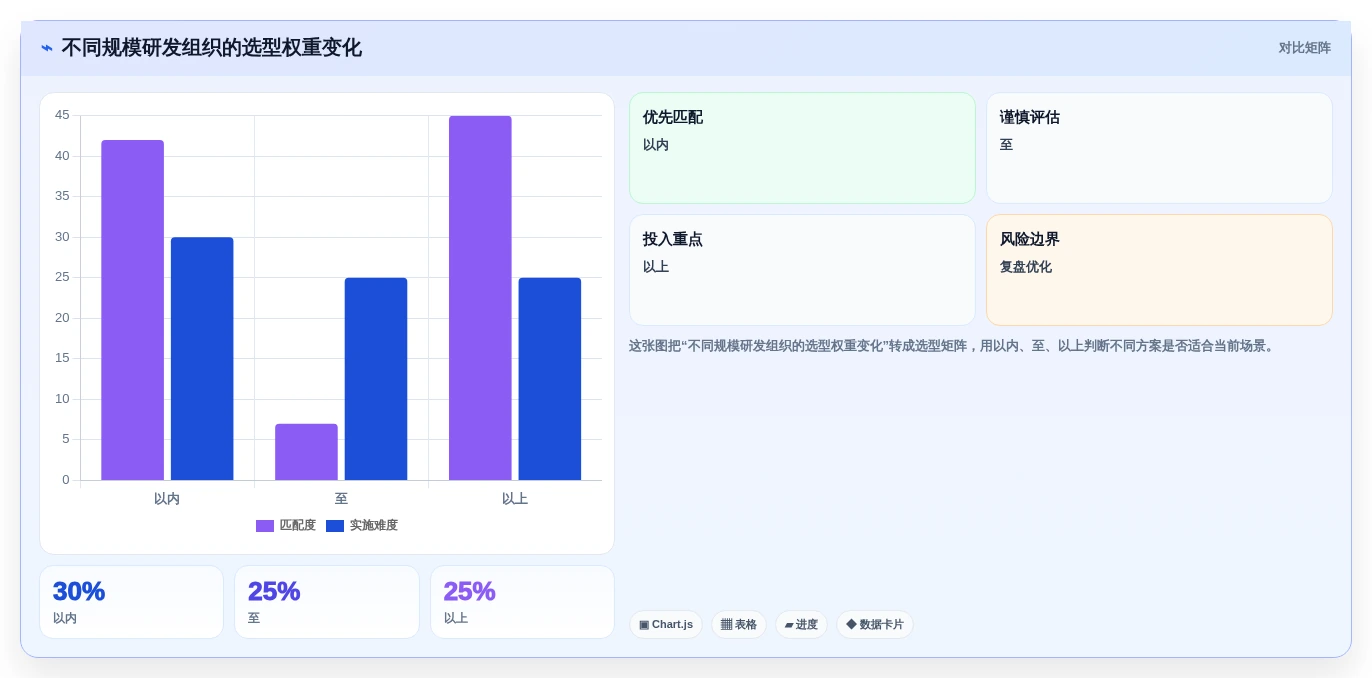The height and width of the screenshot is (678, 1372).
Task: Click the purple 25% 以上 stat card
Action: click(522, 602)
